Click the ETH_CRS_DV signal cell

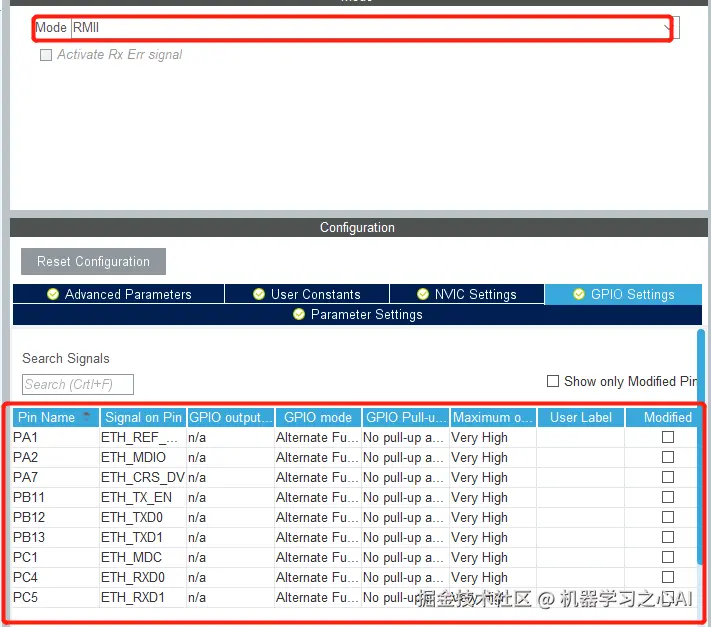click(143, 477)
